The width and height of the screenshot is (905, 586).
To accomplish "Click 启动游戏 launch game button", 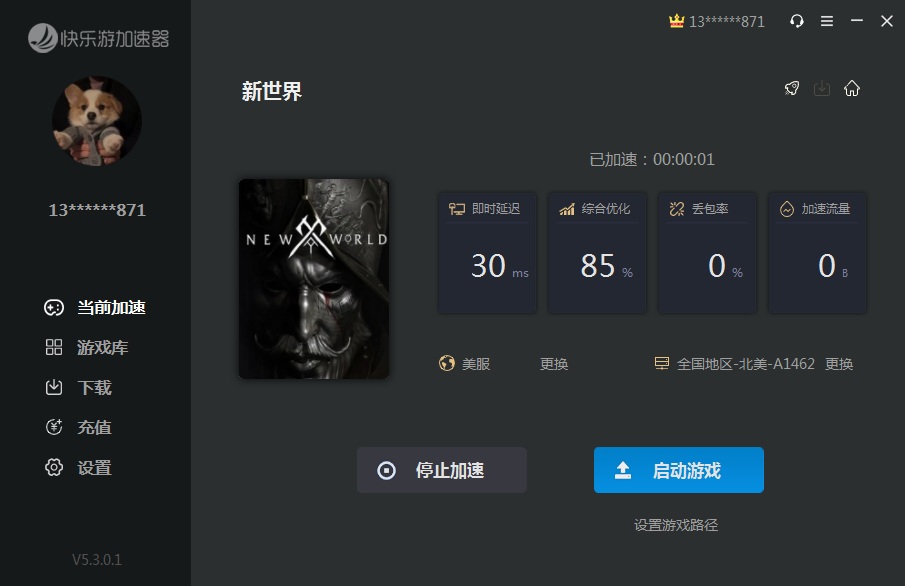I will (679, 470).
